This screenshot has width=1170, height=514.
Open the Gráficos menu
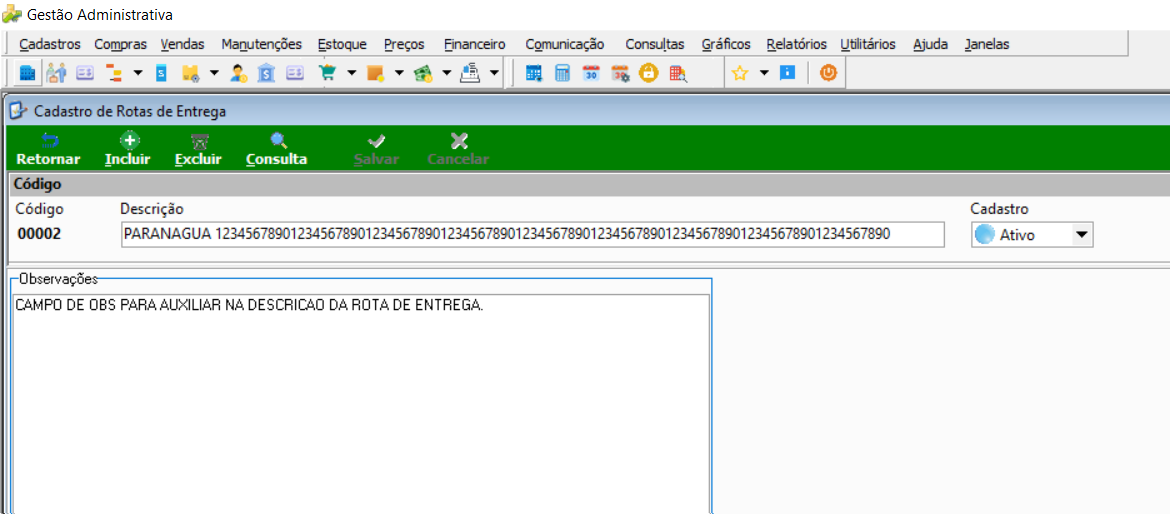[x=726, y=44]
